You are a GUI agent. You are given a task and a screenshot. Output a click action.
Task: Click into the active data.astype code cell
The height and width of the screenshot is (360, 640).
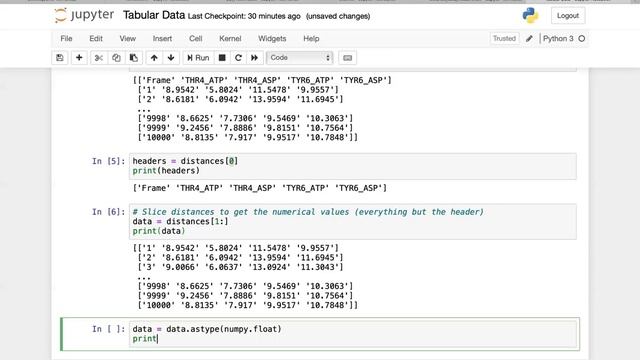[x=353, y=334]
